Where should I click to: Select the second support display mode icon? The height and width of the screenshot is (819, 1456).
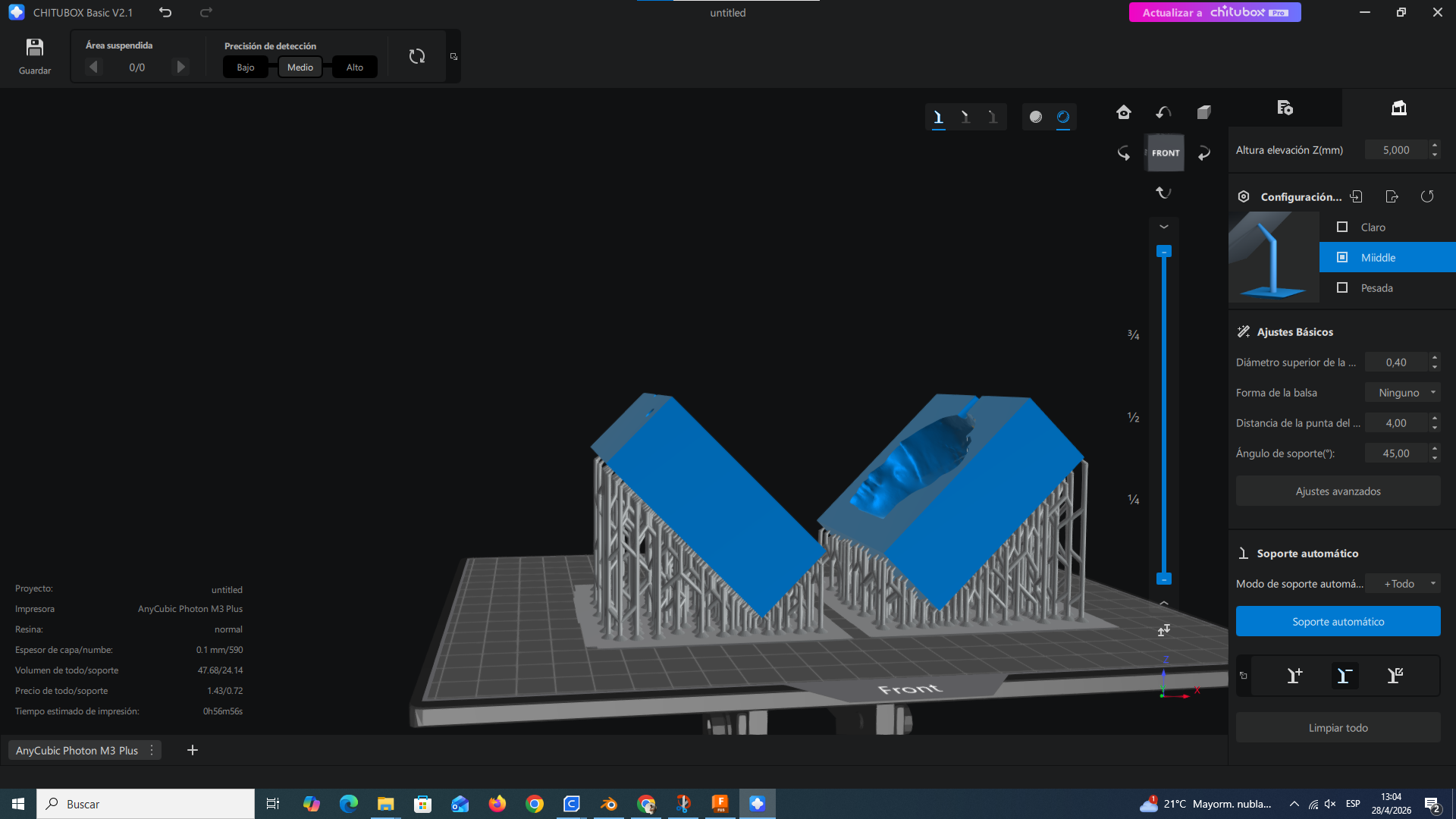[x=965, y=117]
